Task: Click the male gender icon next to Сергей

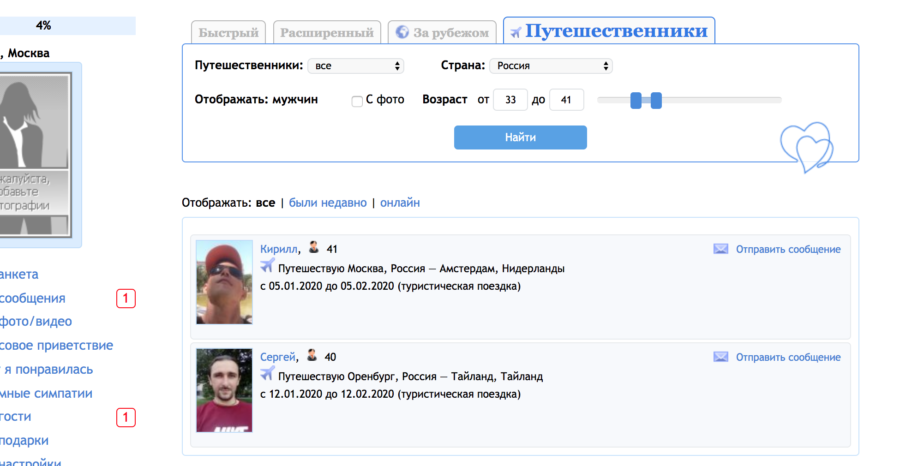Action: [x=312, y=355]
